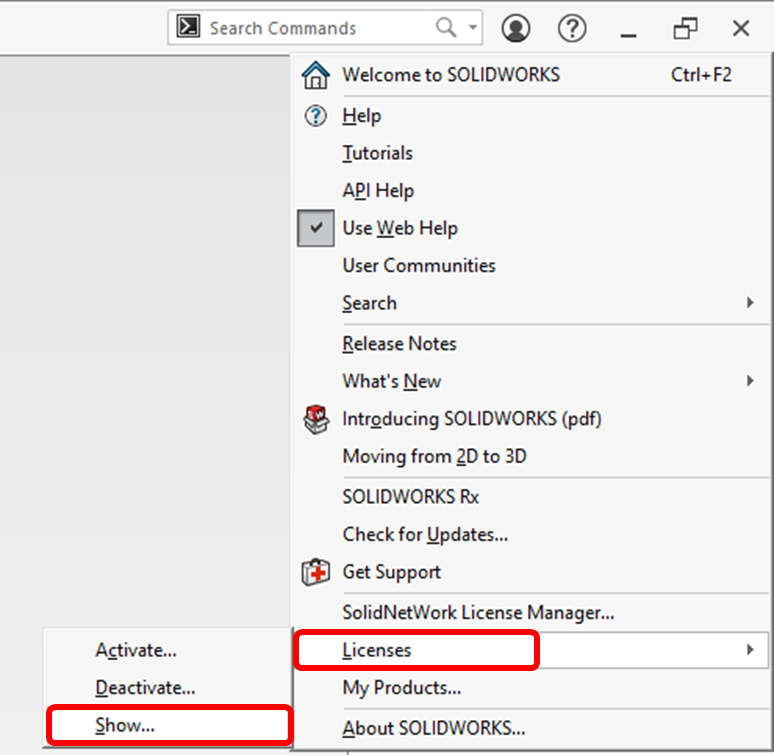Open About SOLIDWORKS...
The height and width of the screenshot is (755, 774).
coord(434,728)
